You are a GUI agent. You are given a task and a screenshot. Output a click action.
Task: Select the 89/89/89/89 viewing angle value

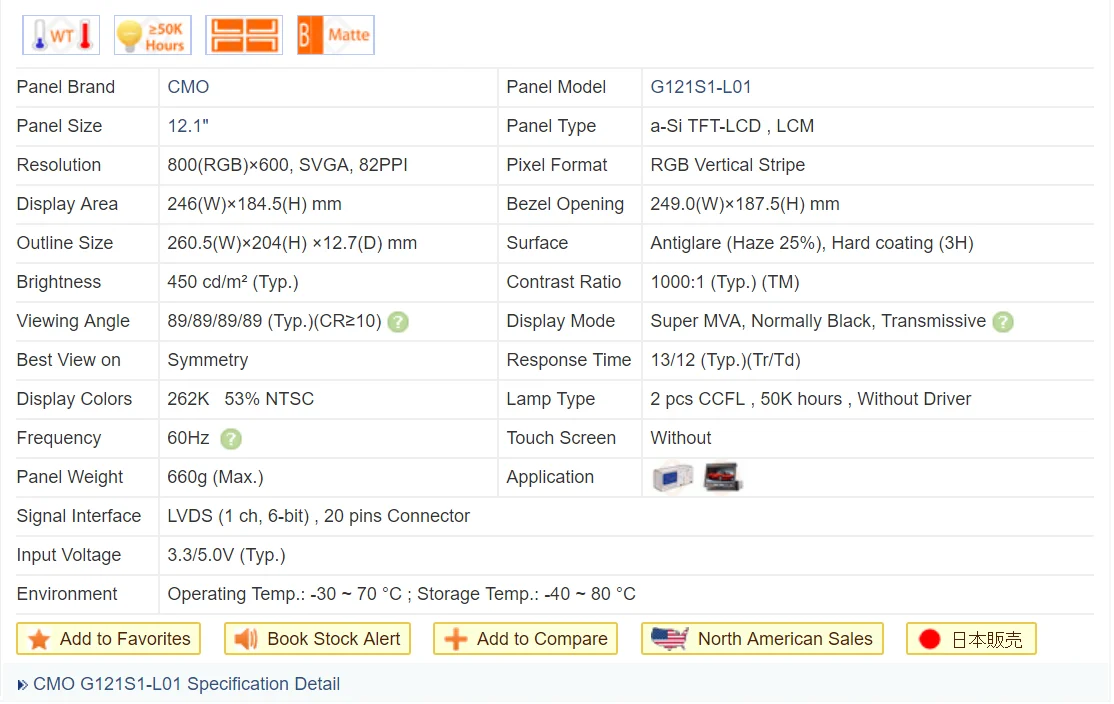(274, 321)
